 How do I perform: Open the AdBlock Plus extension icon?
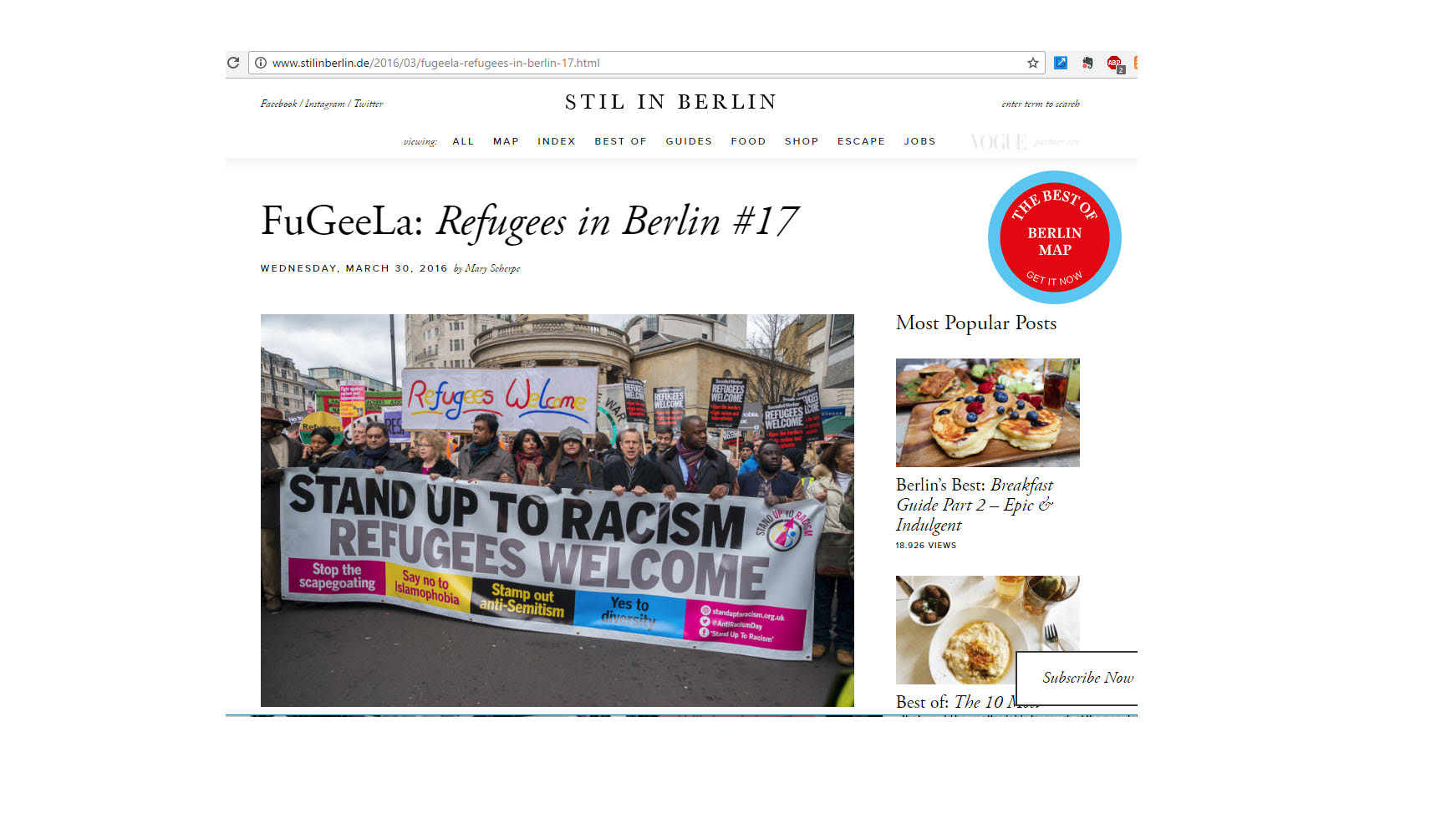(1115, 64)
